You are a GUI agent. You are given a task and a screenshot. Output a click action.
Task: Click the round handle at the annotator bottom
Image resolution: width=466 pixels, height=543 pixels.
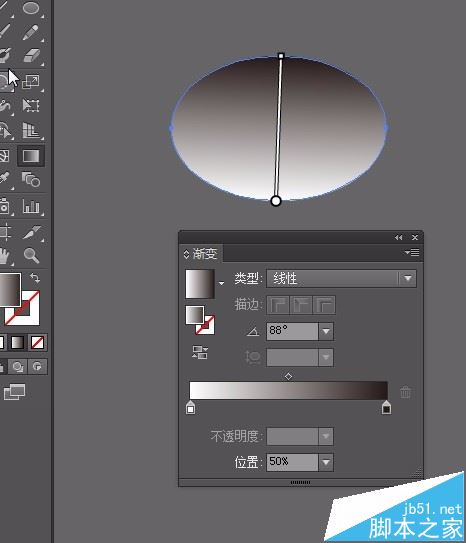click(276, 201)
